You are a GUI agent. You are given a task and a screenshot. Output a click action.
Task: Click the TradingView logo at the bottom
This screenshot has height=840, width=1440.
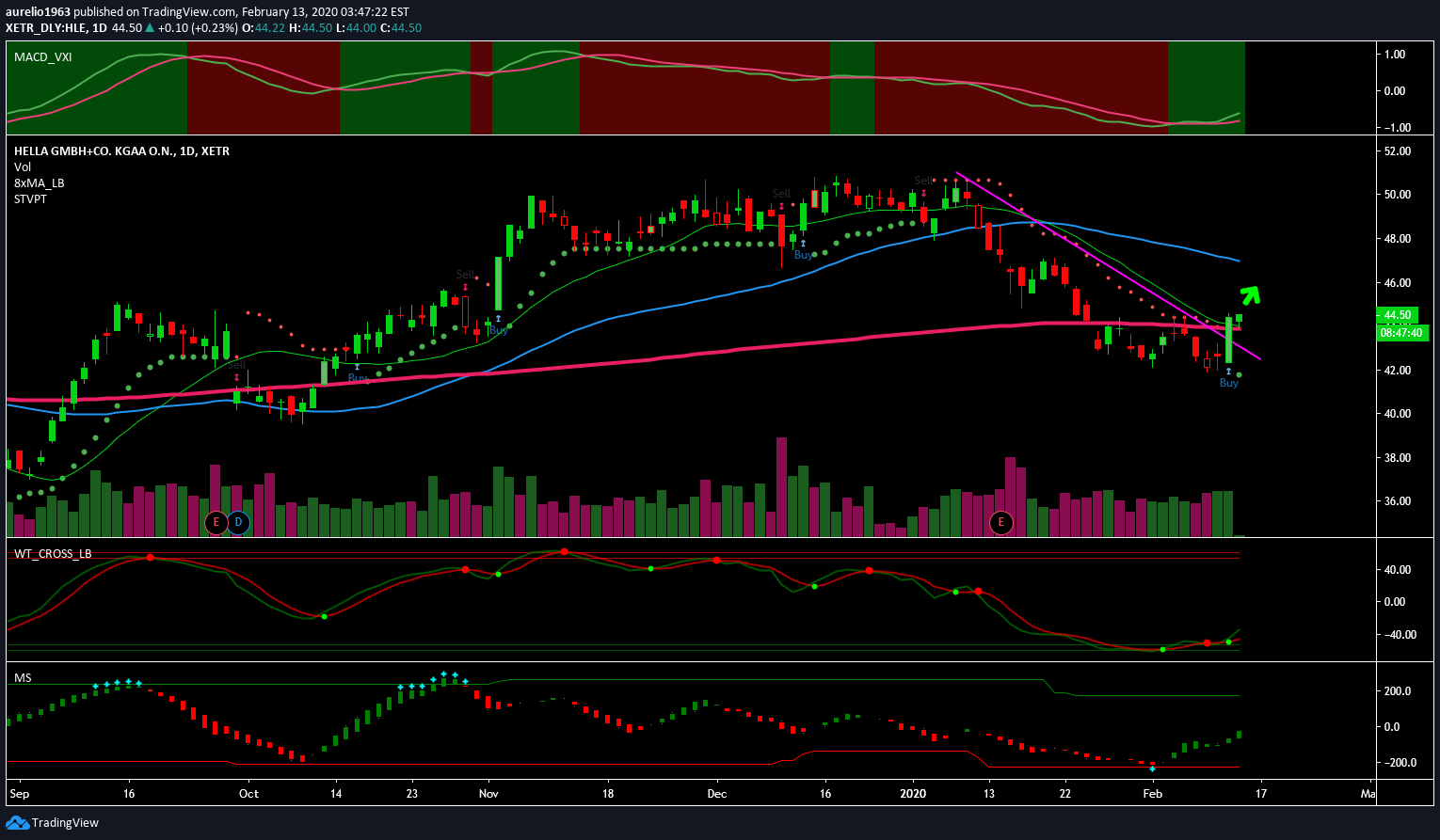(x=53, y=823)
